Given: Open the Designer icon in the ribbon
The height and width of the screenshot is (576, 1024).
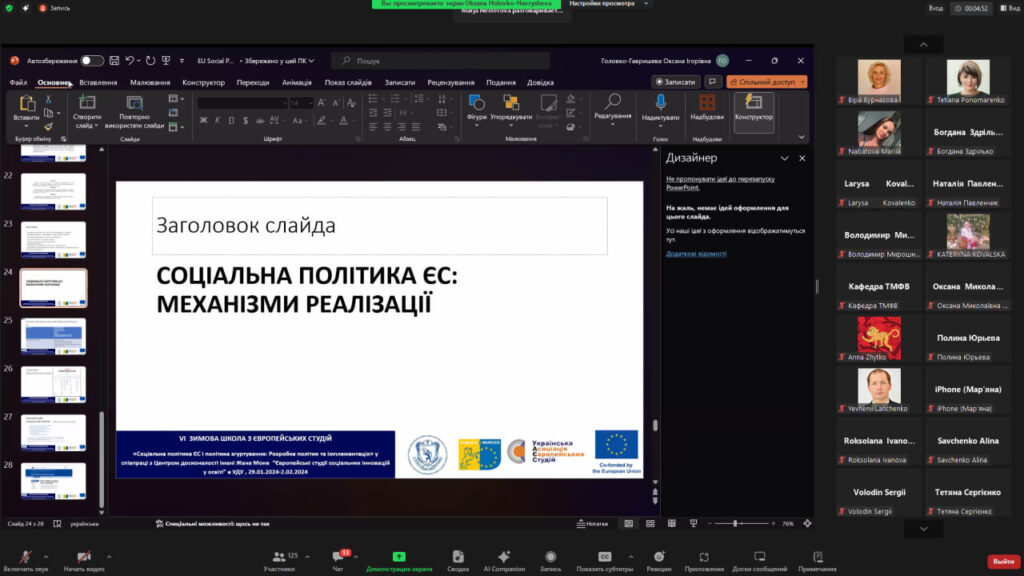Looking at the screenshot, I should pyautogui.click(x=754, y=103).
